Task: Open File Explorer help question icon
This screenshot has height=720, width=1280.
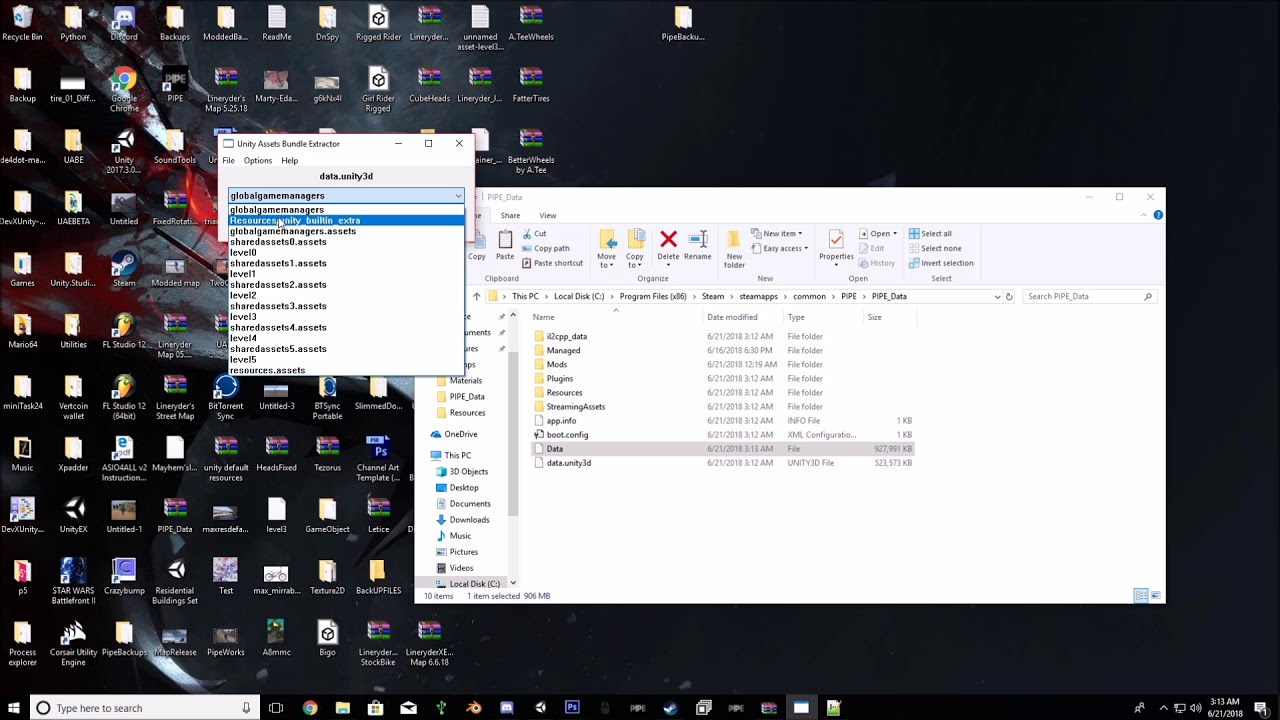Action: click(x=1158, y=215)
